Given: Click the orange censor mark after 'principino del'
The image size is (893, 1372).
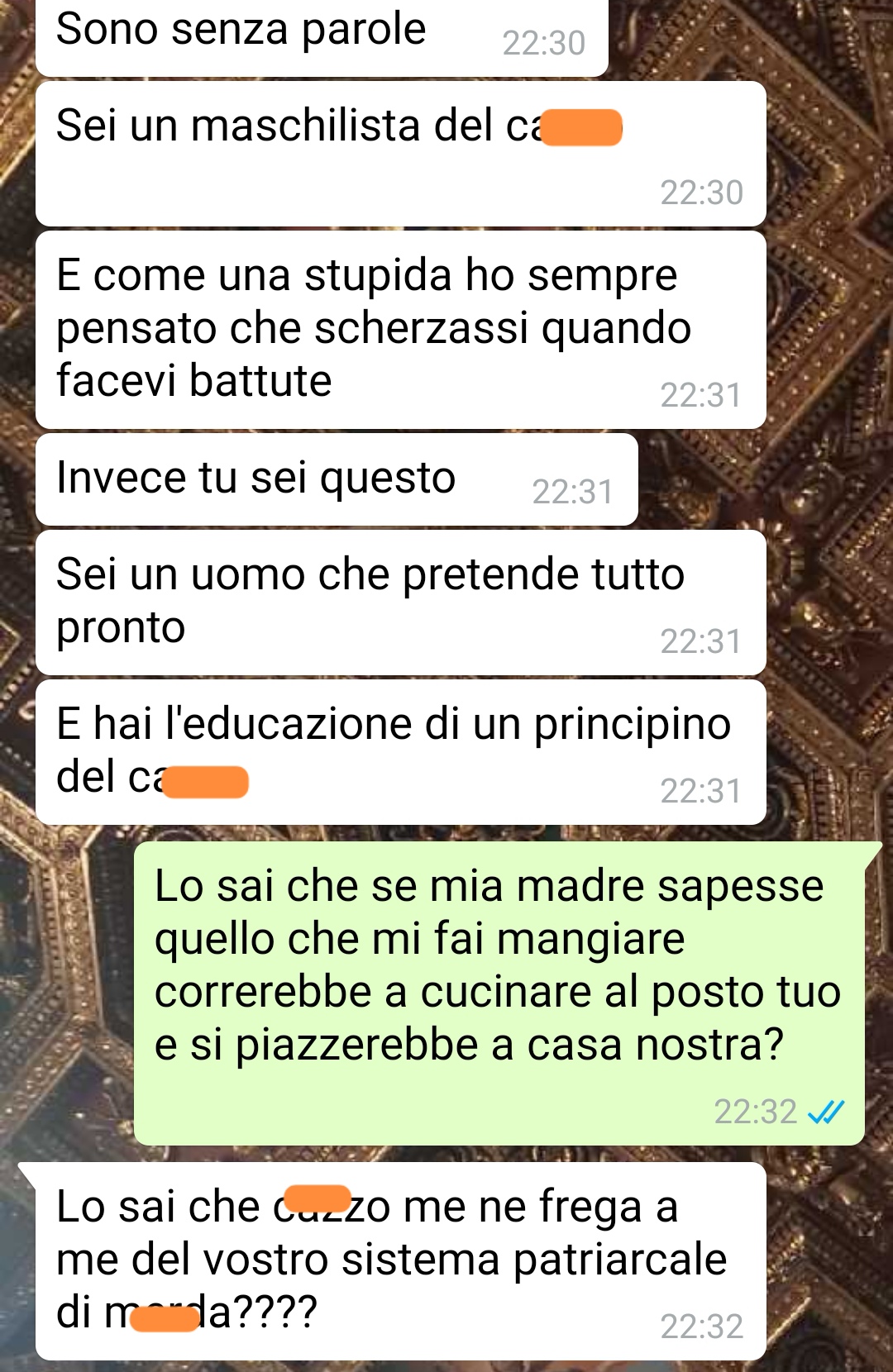Looking at the screenshot, I should [x=206, y=782].
